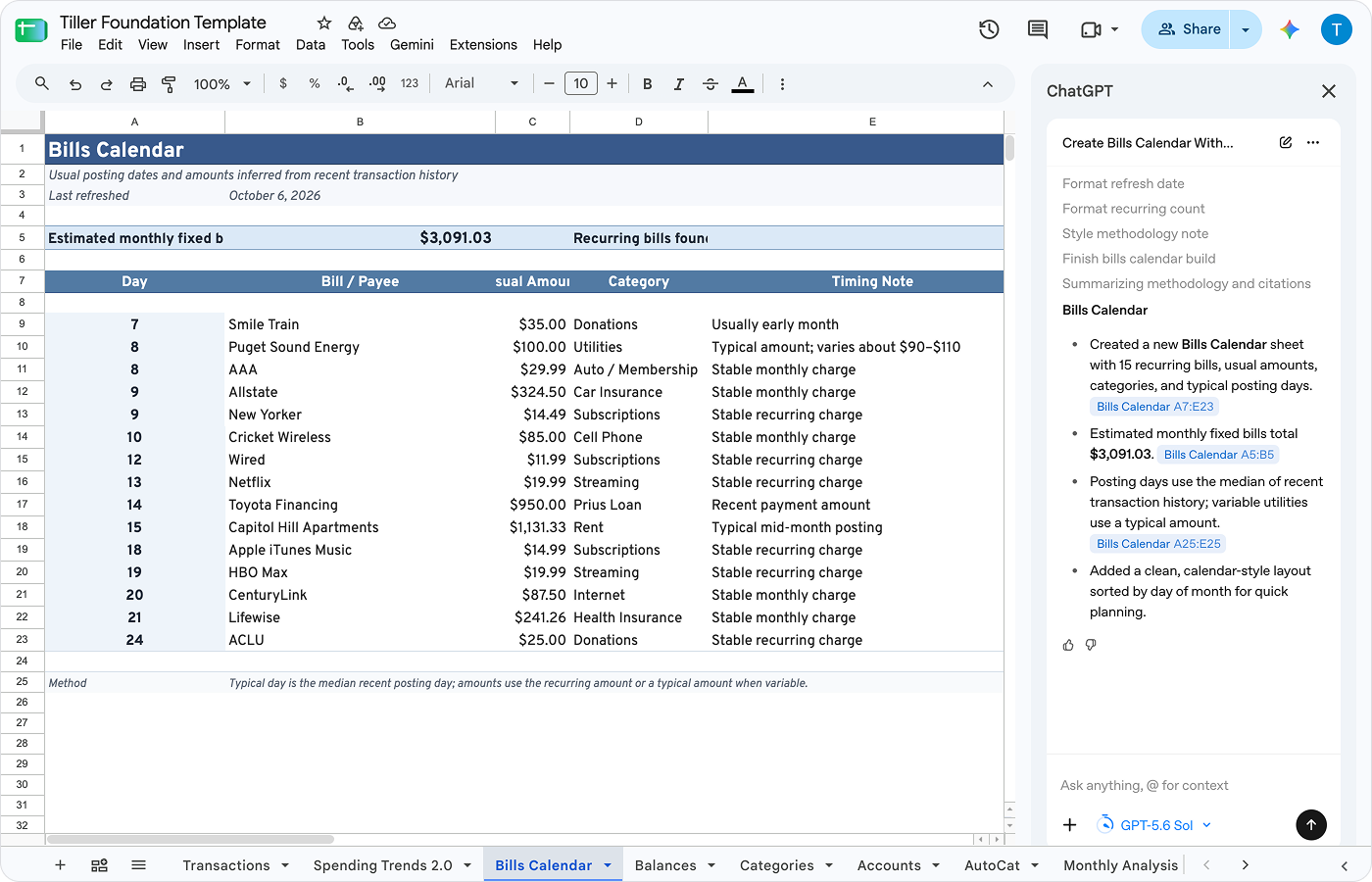Start a new ChatGPT chat
This screenshot has width=1372, height=882.
[x=1286, y=143]
